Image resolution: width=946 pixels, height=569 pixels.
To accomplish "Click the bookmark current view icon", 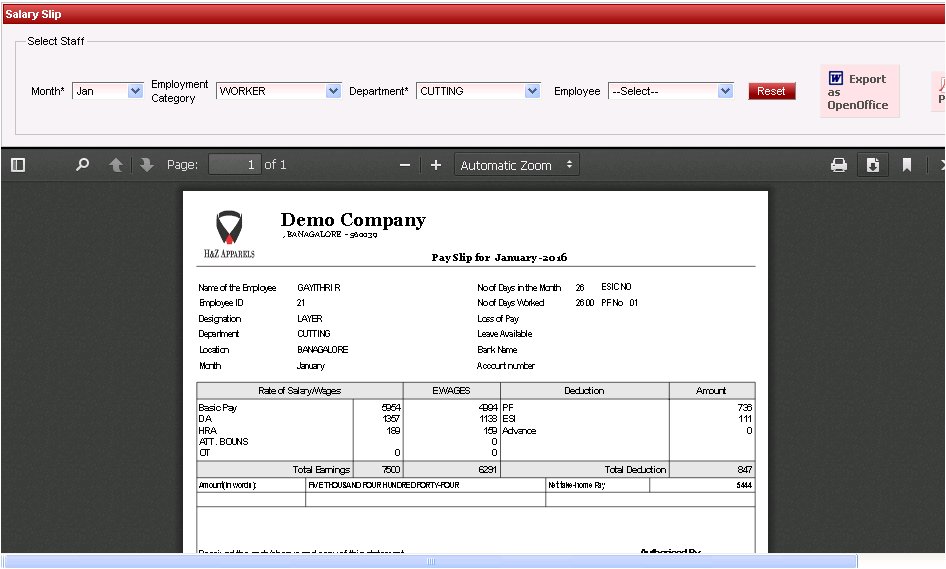I will (x=907, y=165).
